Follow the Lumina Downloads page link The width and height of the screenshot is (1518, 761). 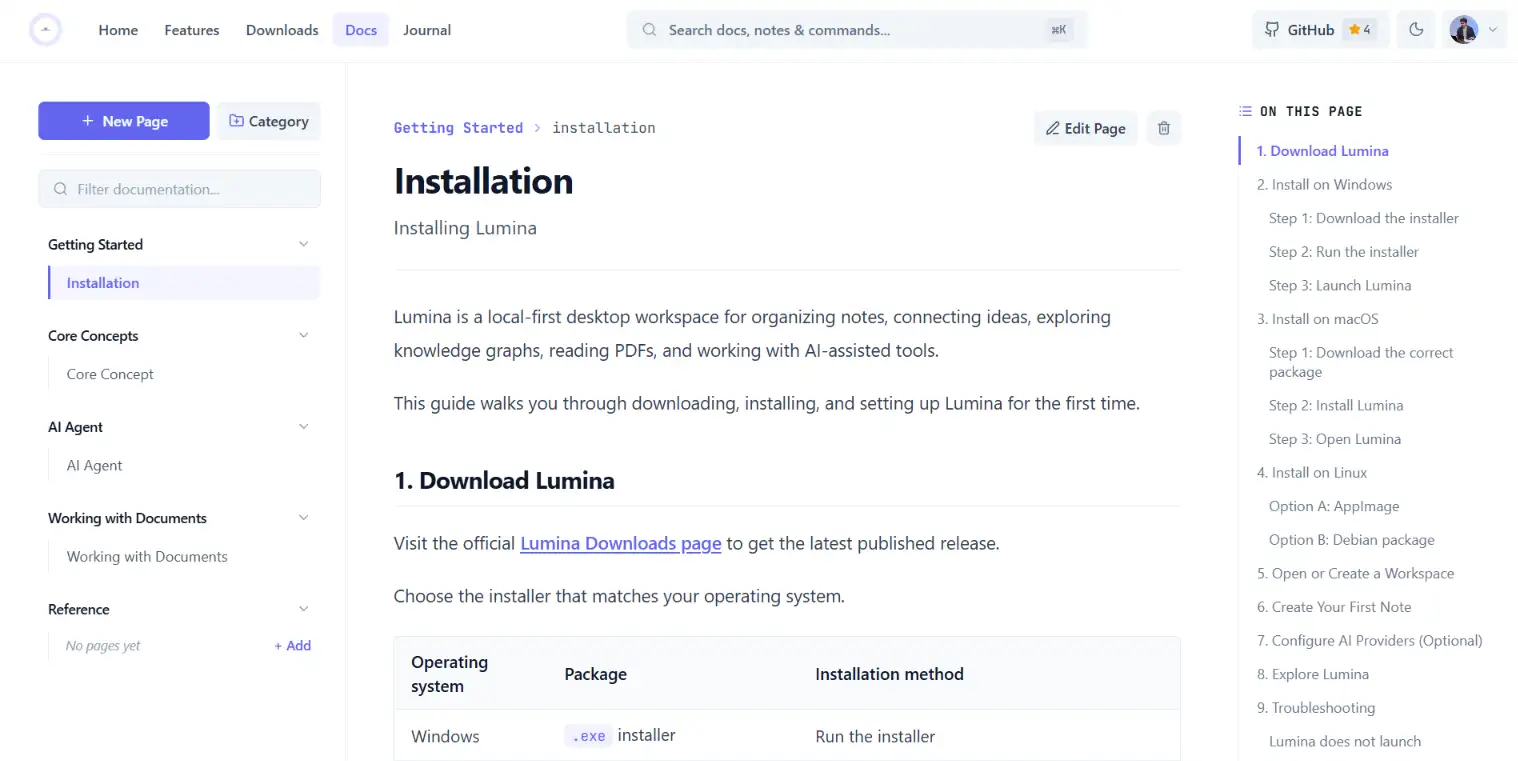(621, 544)
